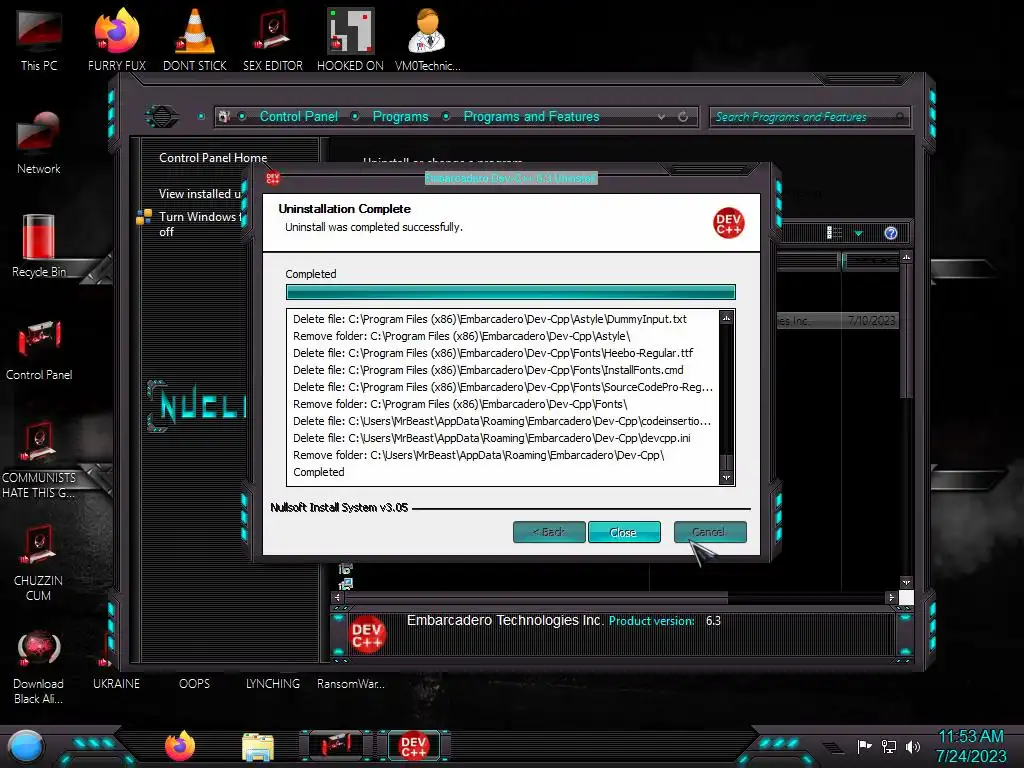Viewport: 1024px width, 768px height.
Task: Click the small Dev-C++ icon in the dialog title bar
Action: [273, 178]
